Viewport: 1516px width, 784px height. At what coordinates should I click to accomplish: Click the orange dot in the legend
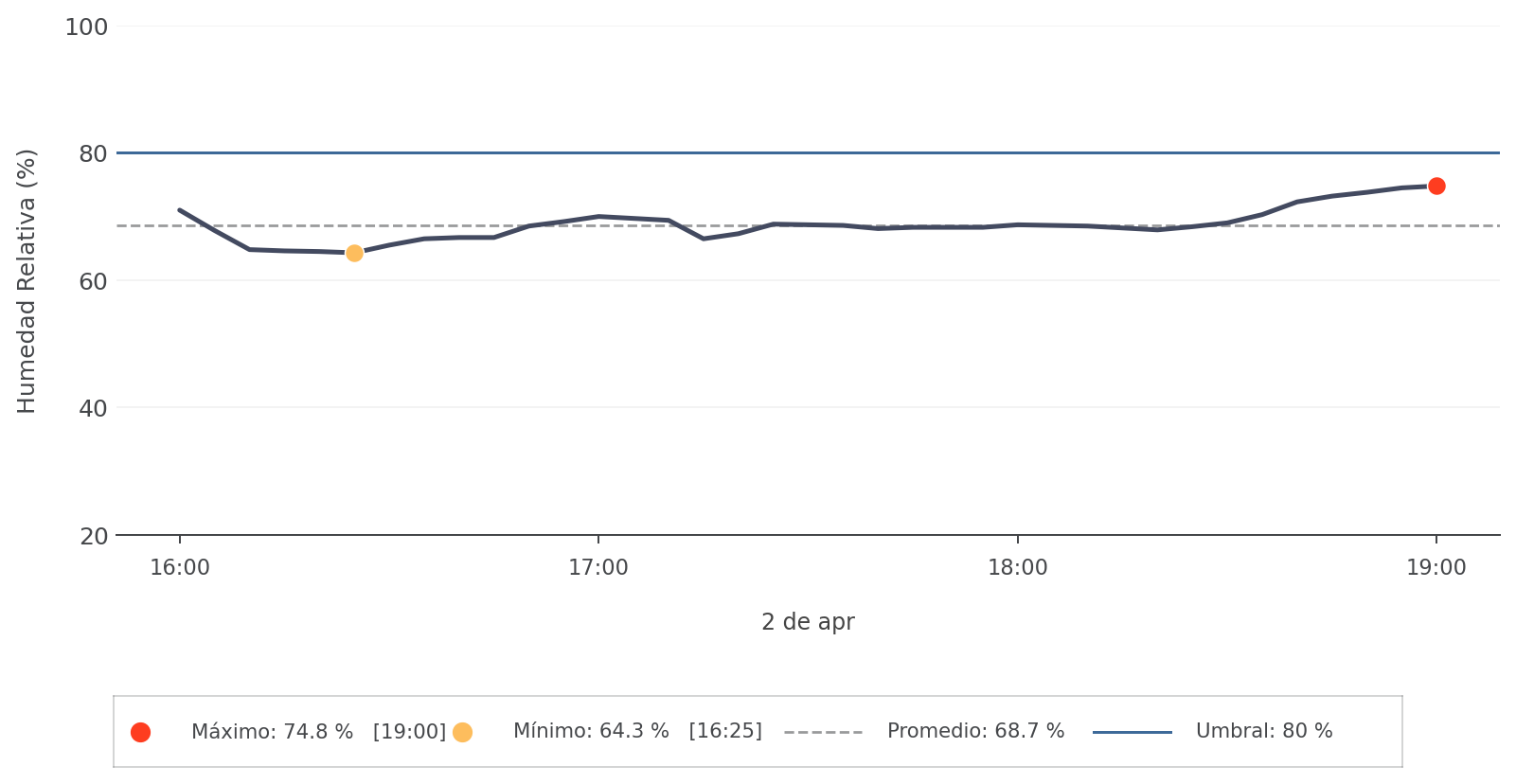[x=462, y=732]
